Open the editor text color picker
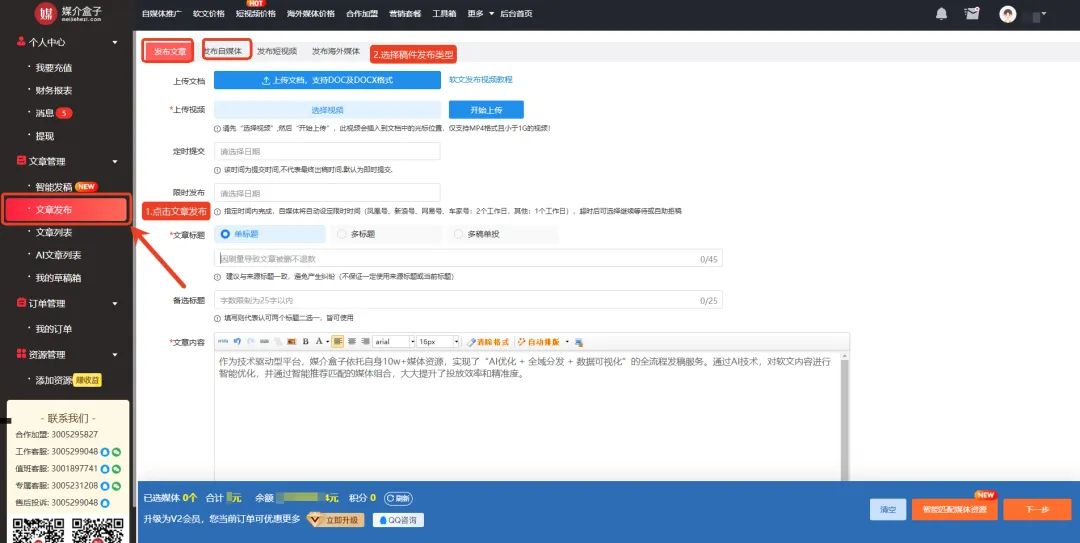Image resolution: width=1080 pixels, height=543 pixels. pos(319,341)
